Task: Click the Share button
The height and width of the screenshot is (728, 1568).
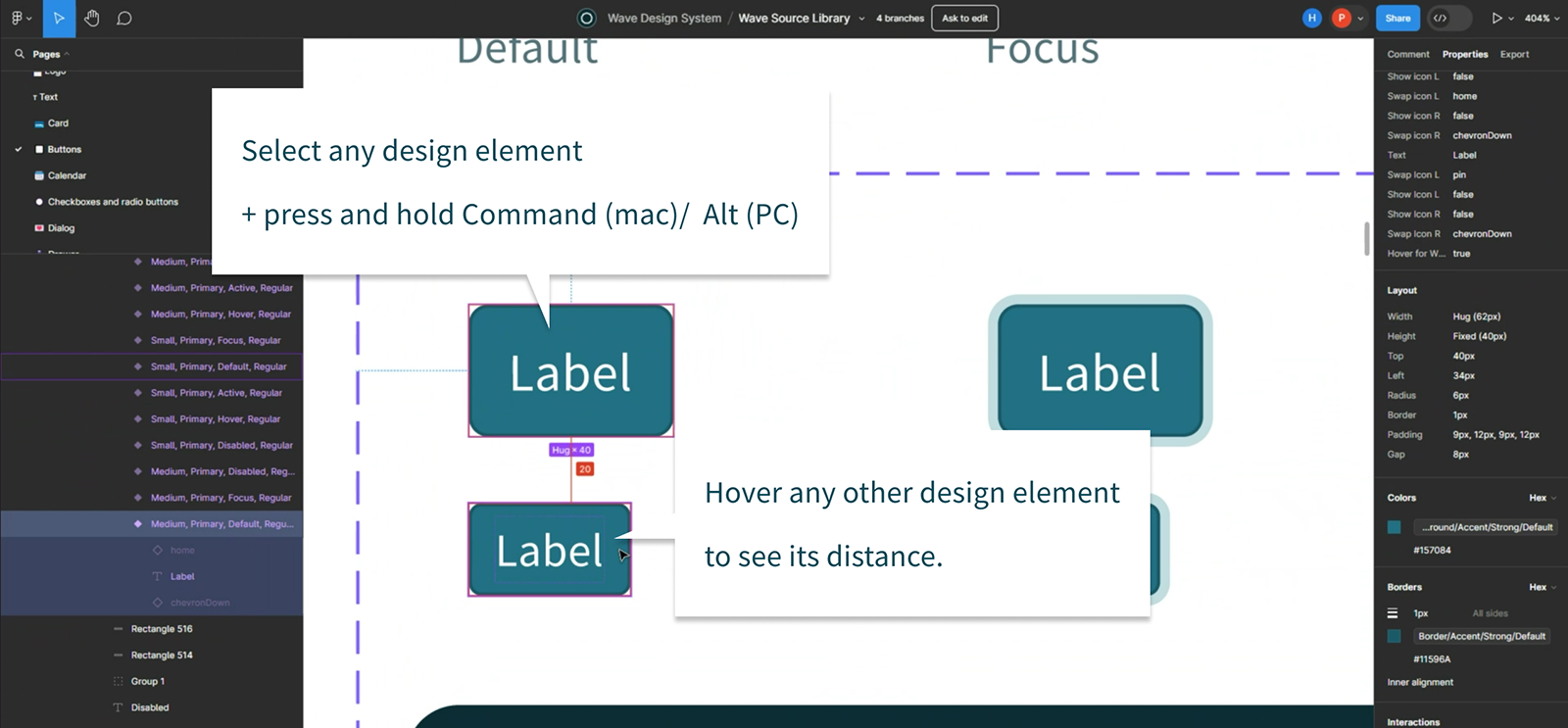Action: click(1397, 18)
